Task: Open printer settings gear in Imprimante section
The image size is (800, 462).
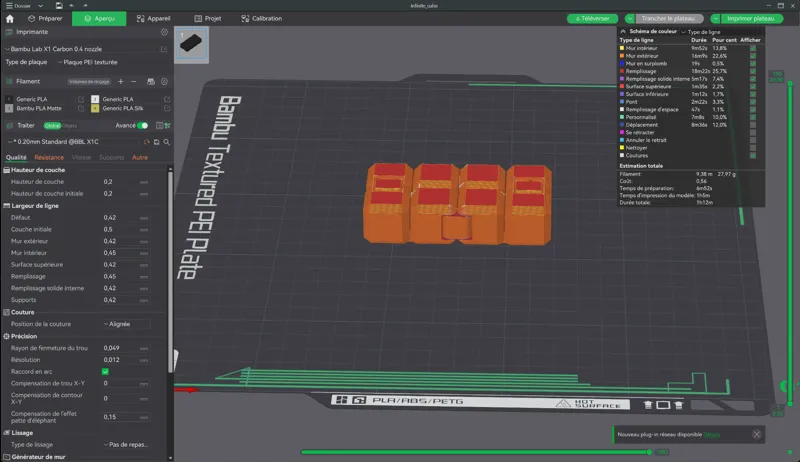Action: [164, 32]
